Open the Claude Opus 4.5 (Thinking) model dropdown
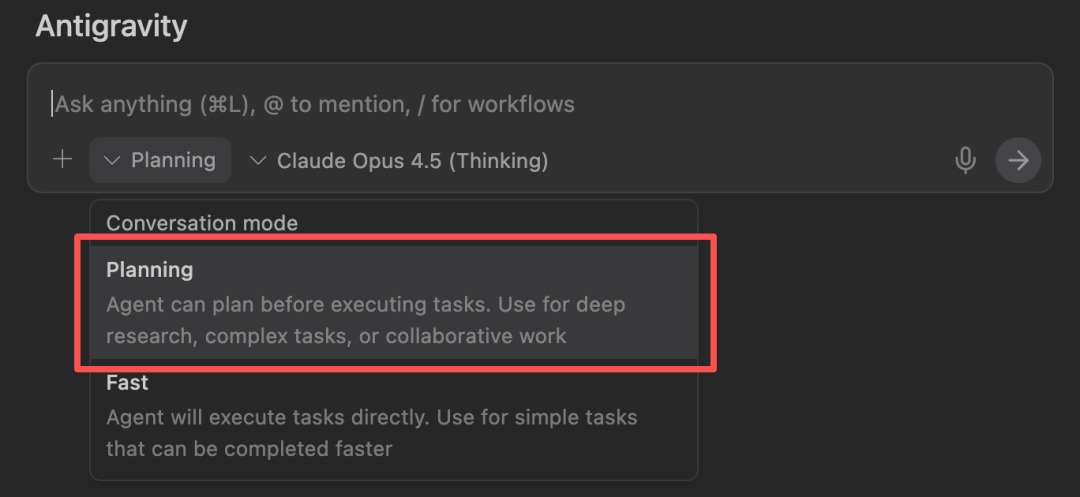This screenshot has width=1080, height=497. click(399, 160)
